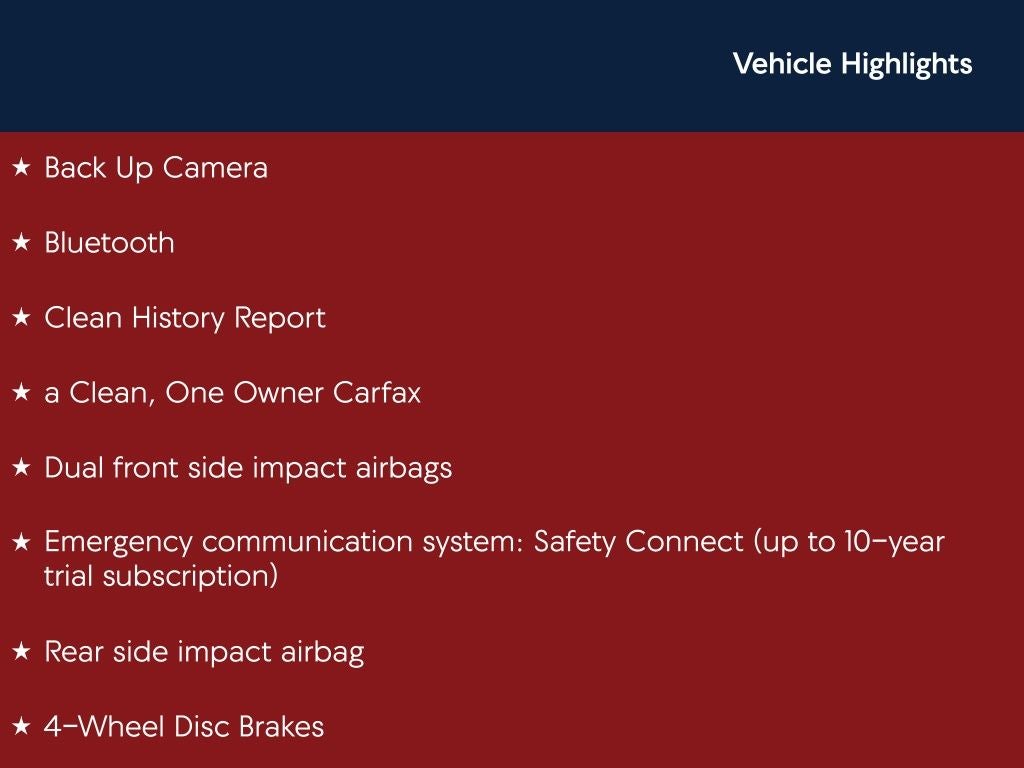
Task: Click the Clean History Report entry
Action: coord(185,318)
